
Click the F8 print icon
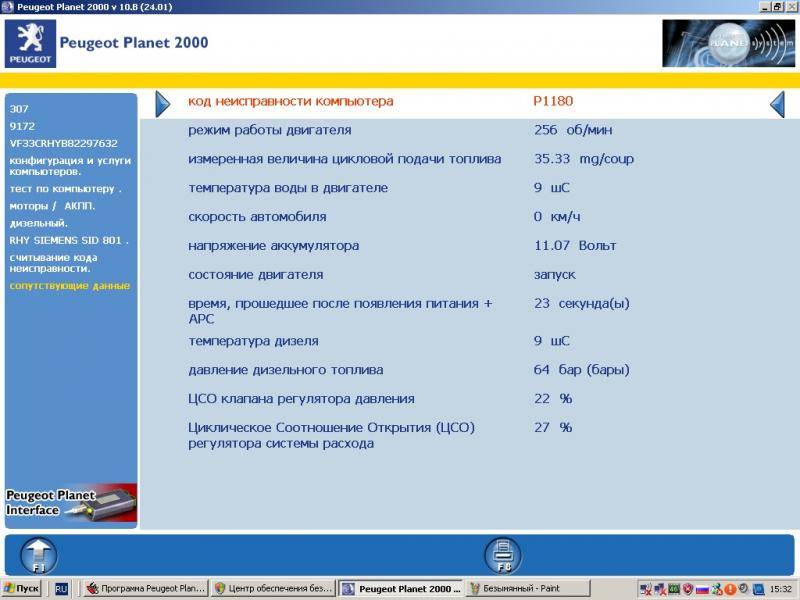[503, 555]
